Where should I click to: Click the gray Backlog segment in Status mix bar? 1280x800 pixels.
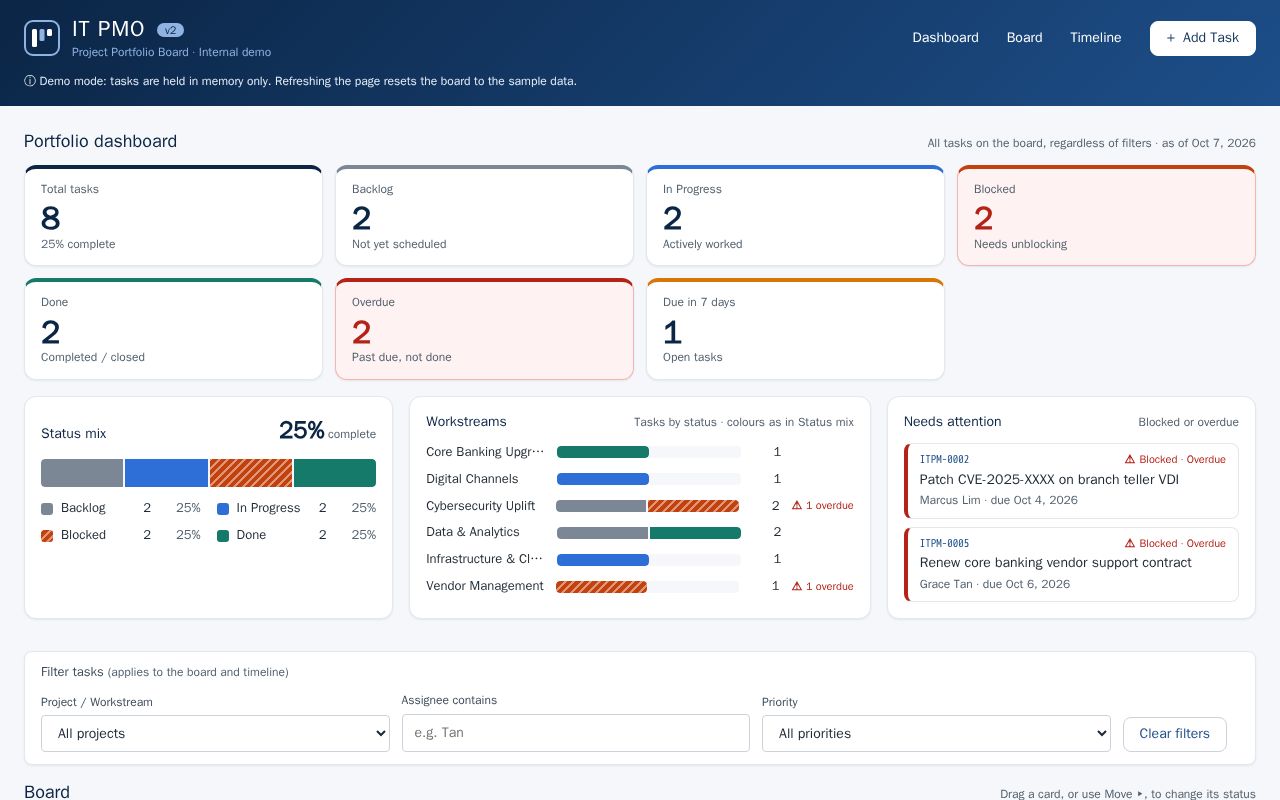click(x=82, y=473)
